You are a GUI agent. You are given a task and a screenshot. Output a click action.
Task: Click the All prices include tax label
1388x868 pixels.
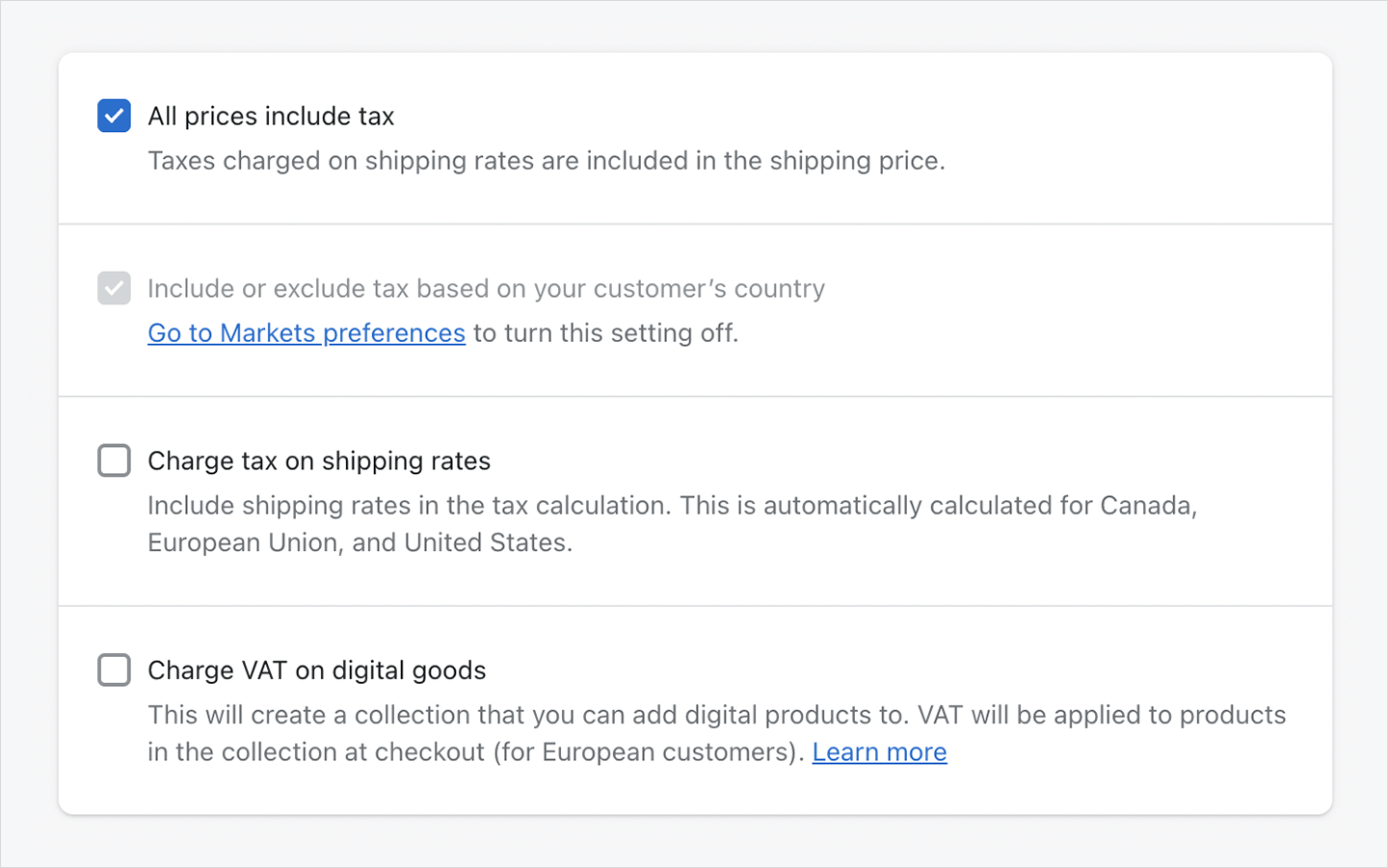270,116
